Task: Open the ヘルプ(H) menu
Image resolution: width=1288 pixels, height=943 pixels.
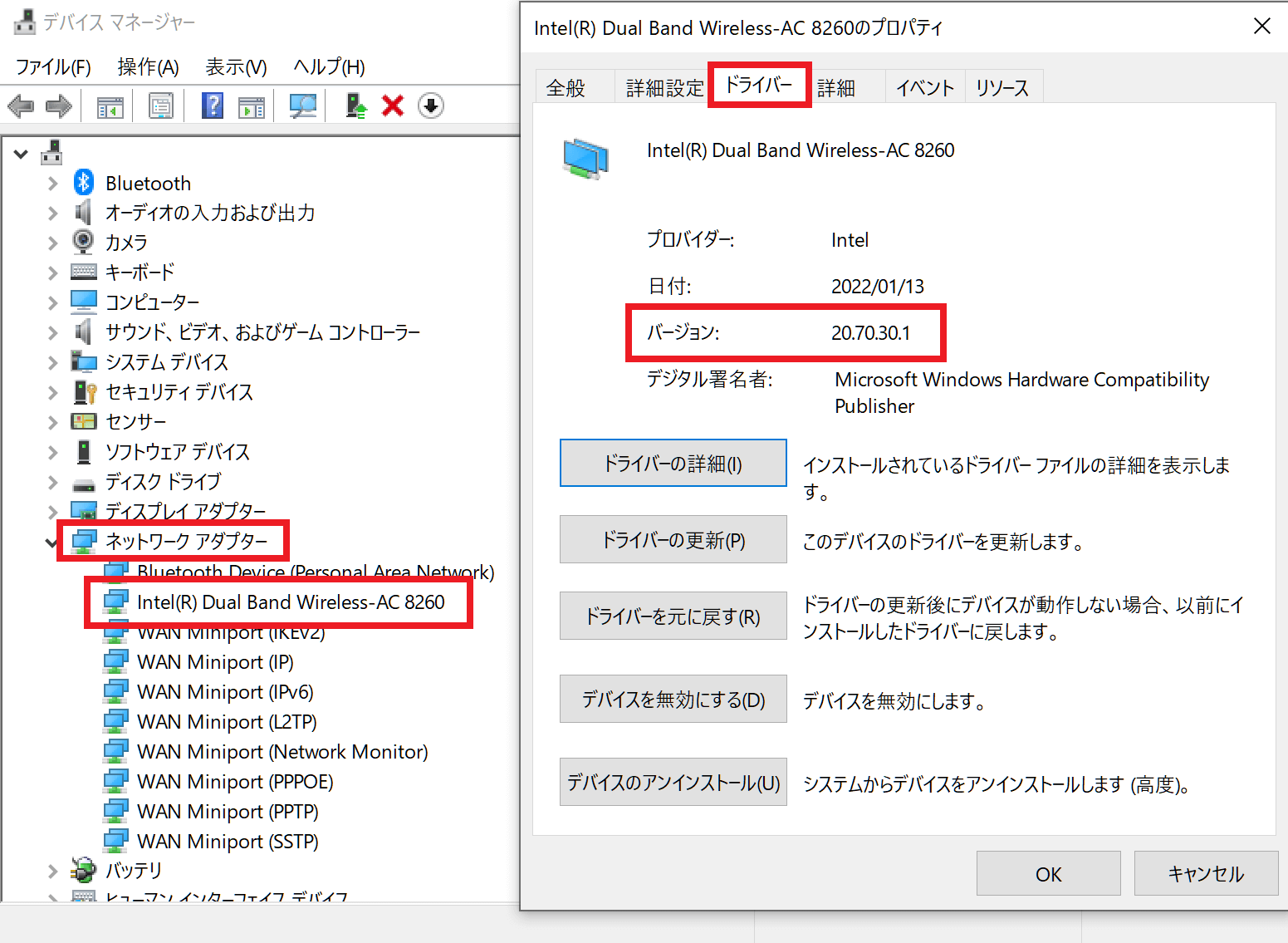Action: click(x=329, y=66)
